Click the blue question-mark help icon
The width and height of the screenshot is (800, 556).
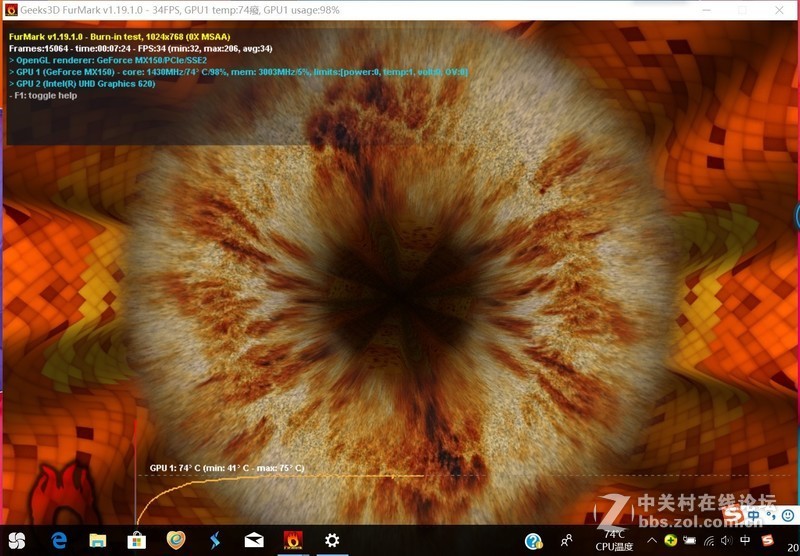[534, 541]
